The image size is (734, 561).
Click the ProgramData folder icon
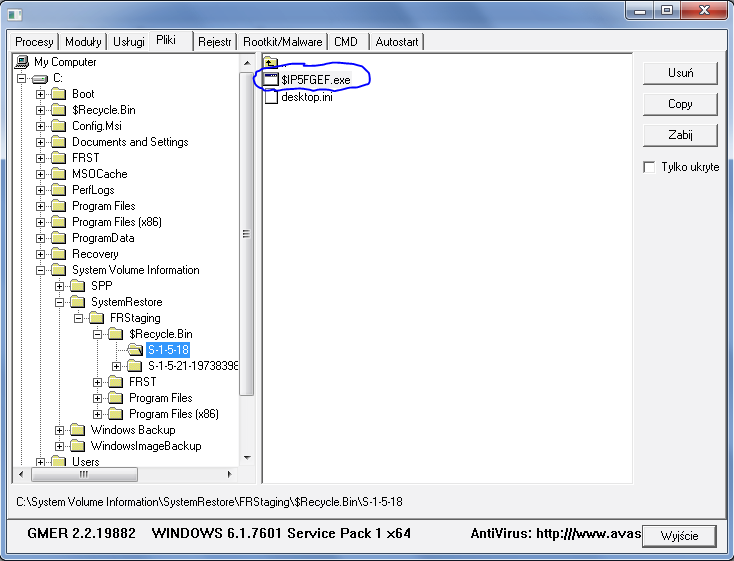pos(59,238)
